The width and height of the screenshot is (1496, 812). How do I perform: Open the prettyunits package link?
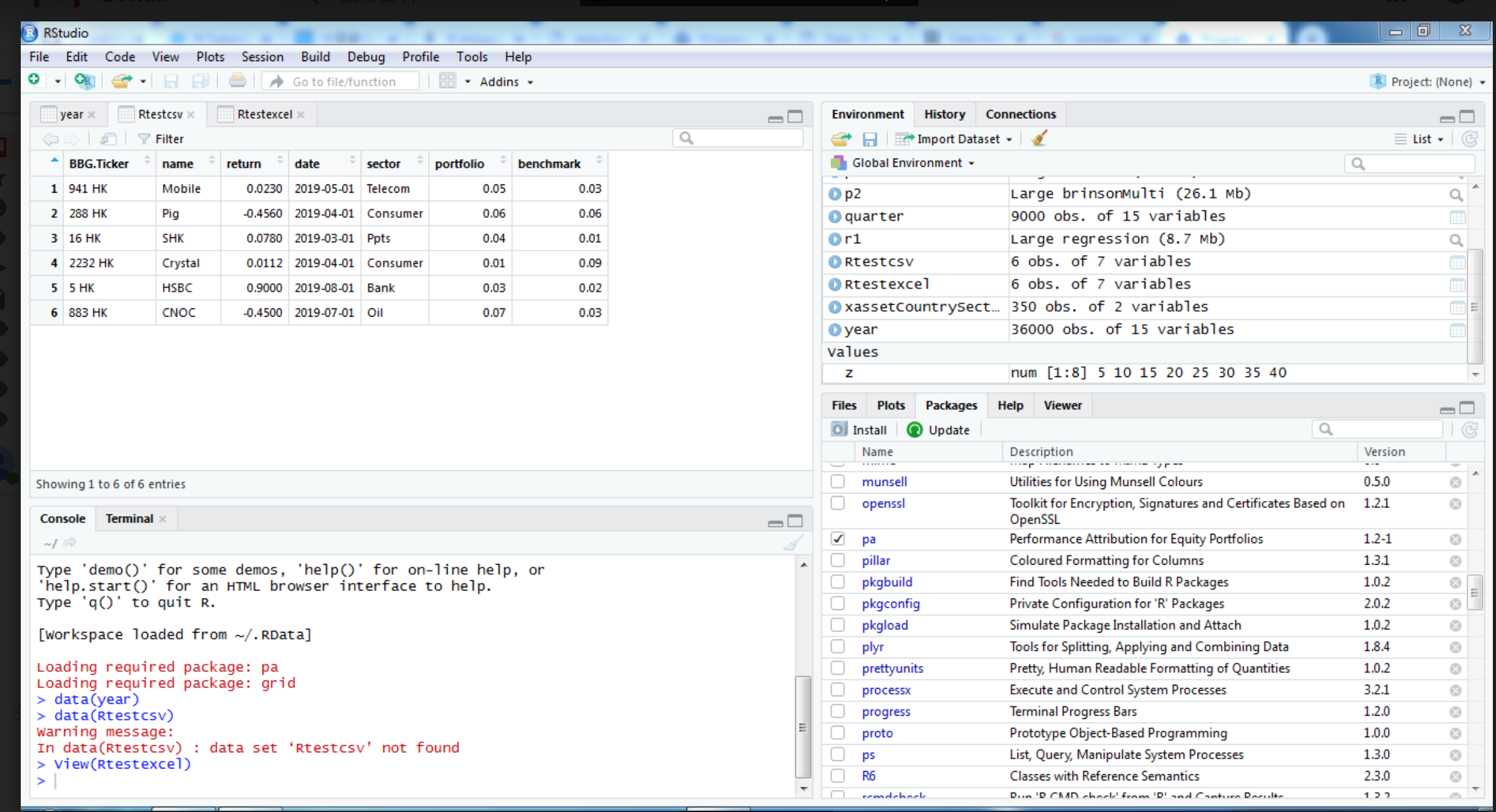(x=892, y=668)
